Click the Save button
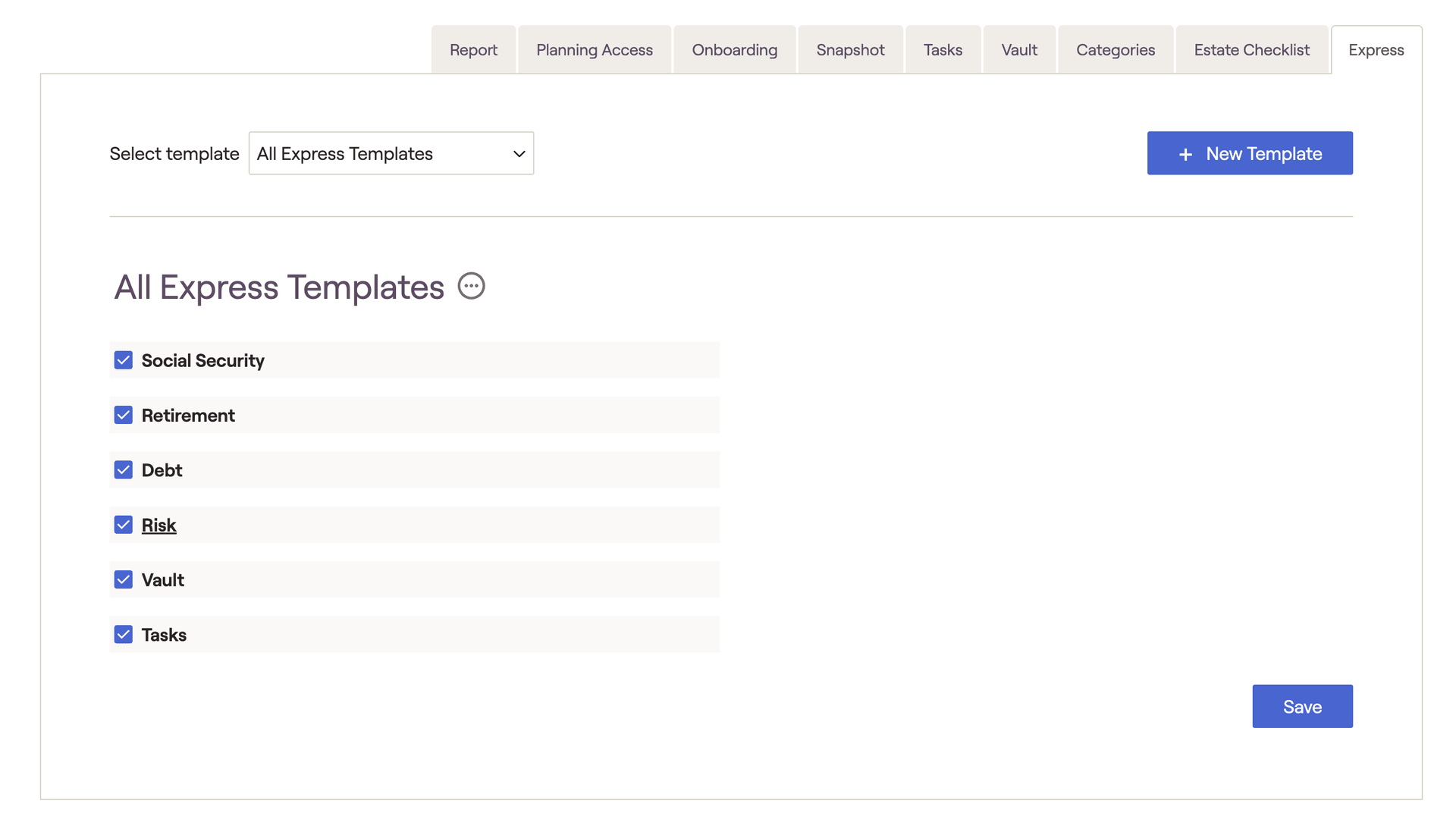Viewport: 1456px width, 832px height. coord(1301,706)
